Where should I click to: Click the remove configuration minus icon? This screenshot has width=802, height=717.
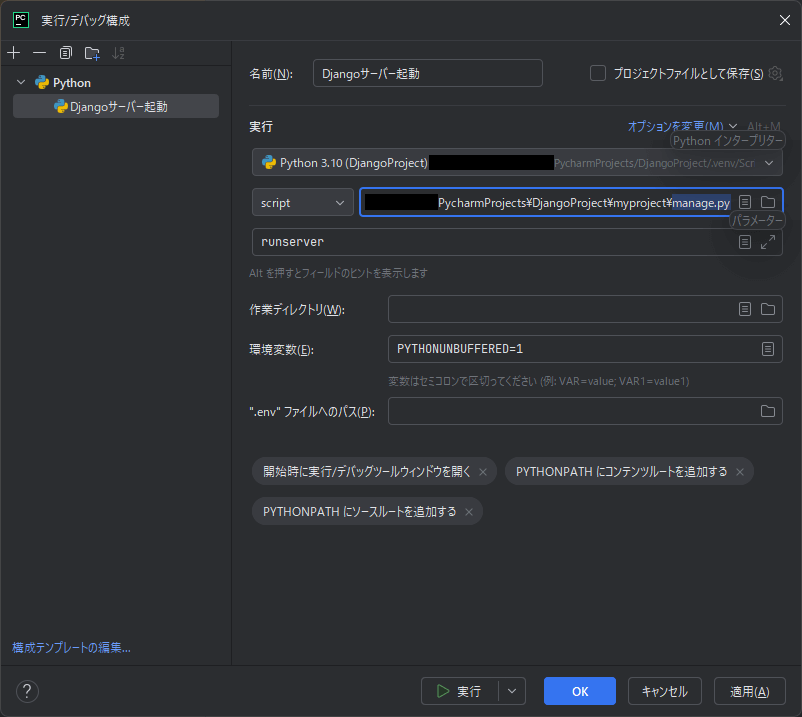coord(39,52)
